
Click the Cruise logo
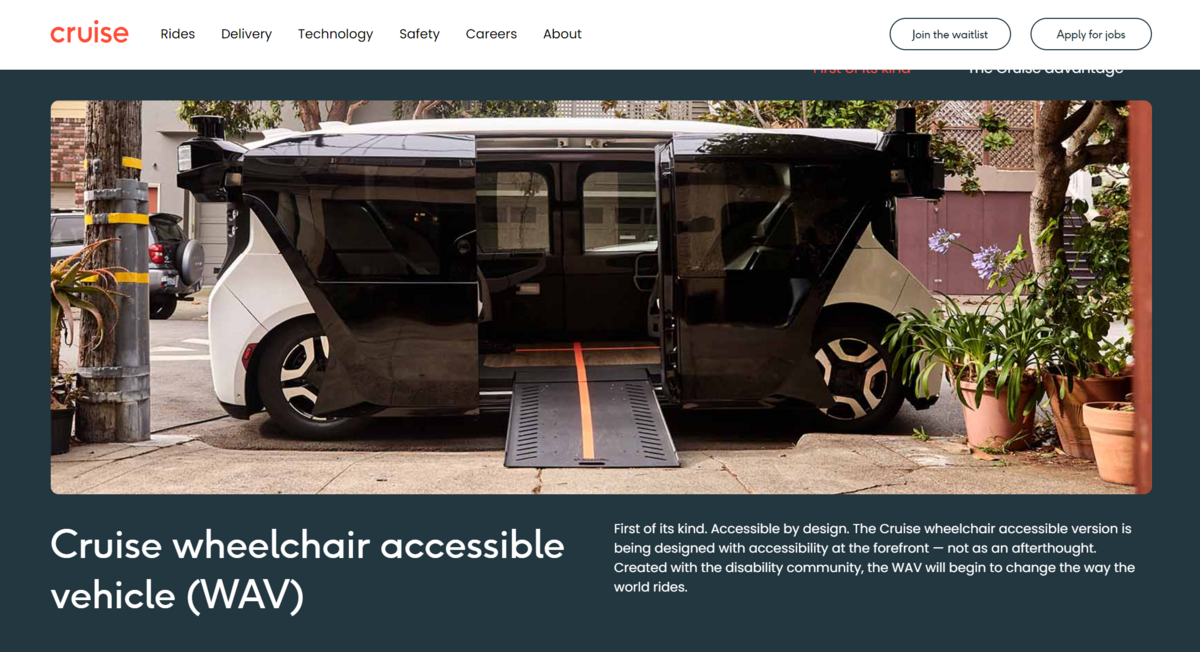pos(89,33)
